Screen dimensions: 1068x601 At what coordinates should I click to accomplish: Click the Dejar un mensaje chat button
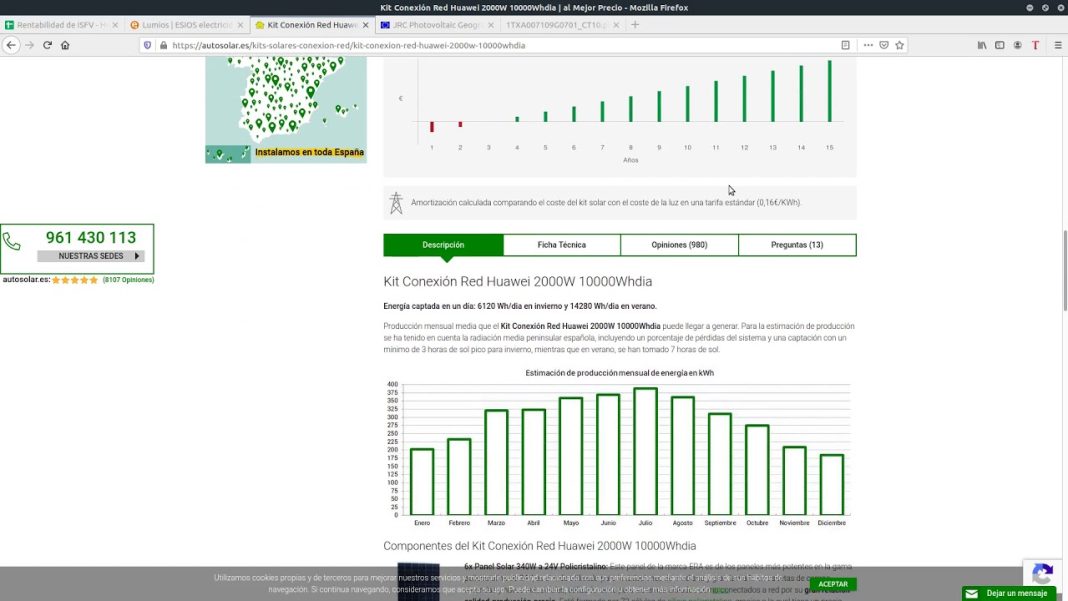tap(1008, 593)
